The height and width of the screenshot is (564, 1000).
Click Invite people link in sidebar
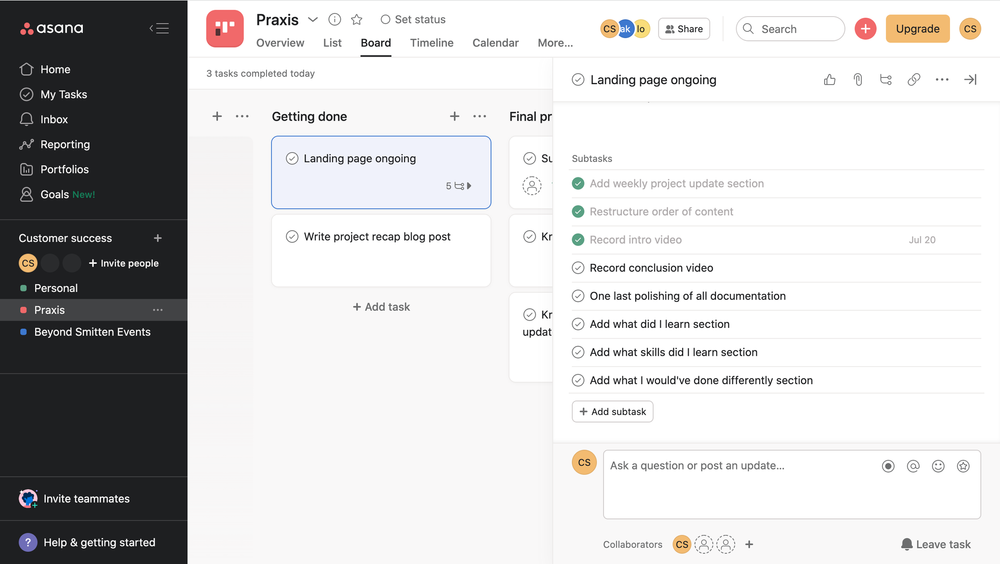coord(124,263)
